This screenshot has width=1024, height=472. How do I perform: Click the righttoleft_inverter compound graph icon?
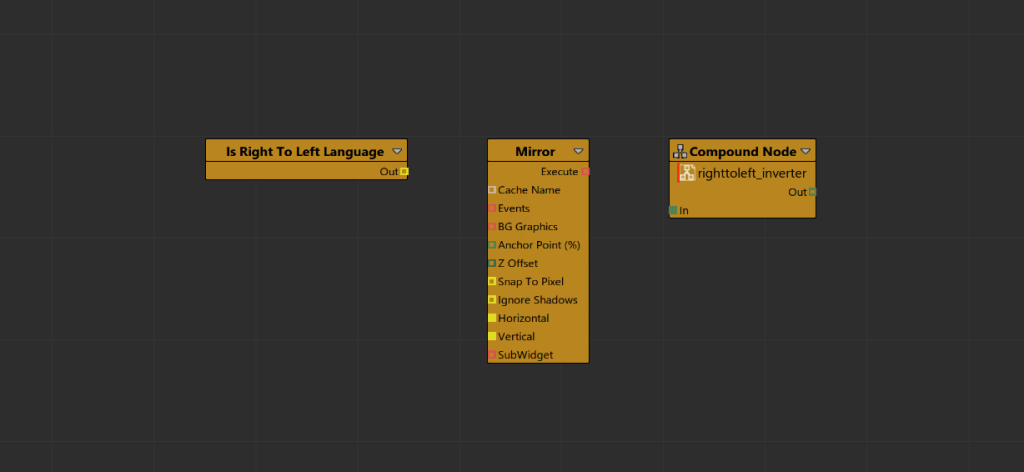686,173
